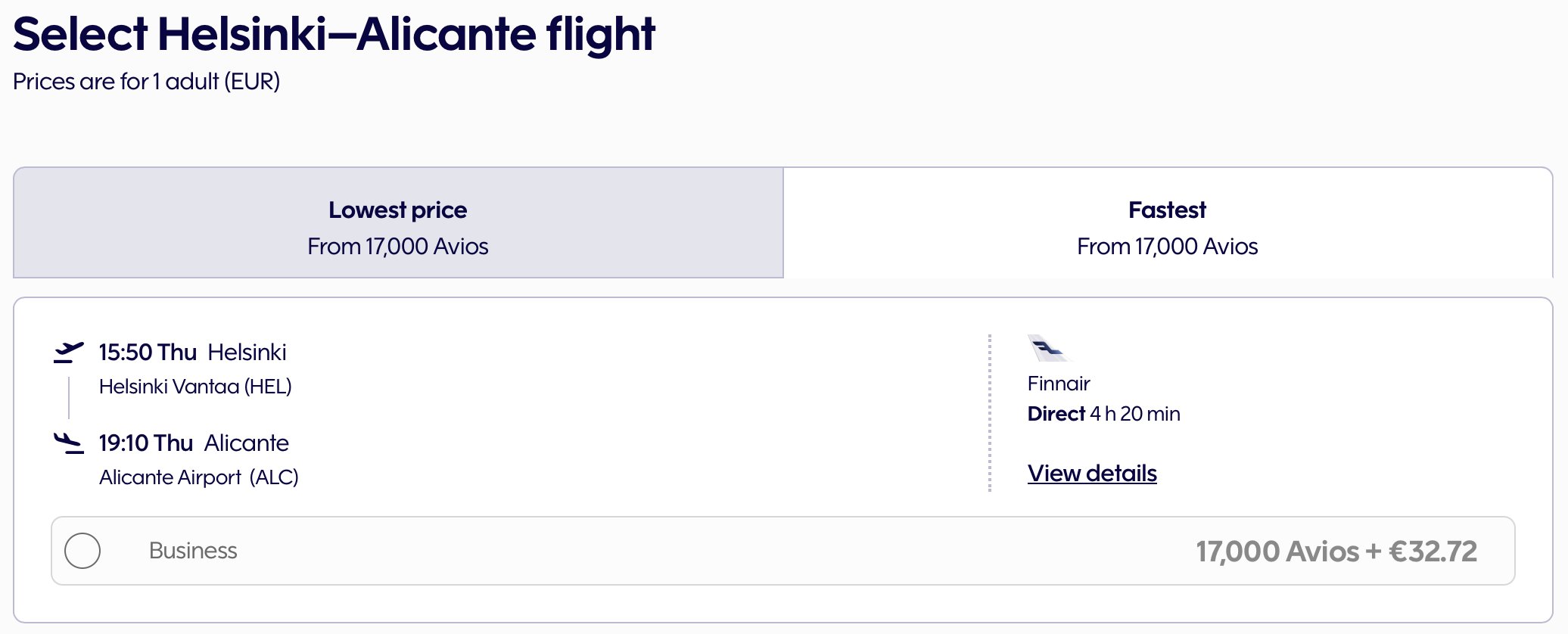Click Helsinki Vantaa (HEL) airport text
Viewport: 1568px width, 634px height.
click(x=195, y=387)
